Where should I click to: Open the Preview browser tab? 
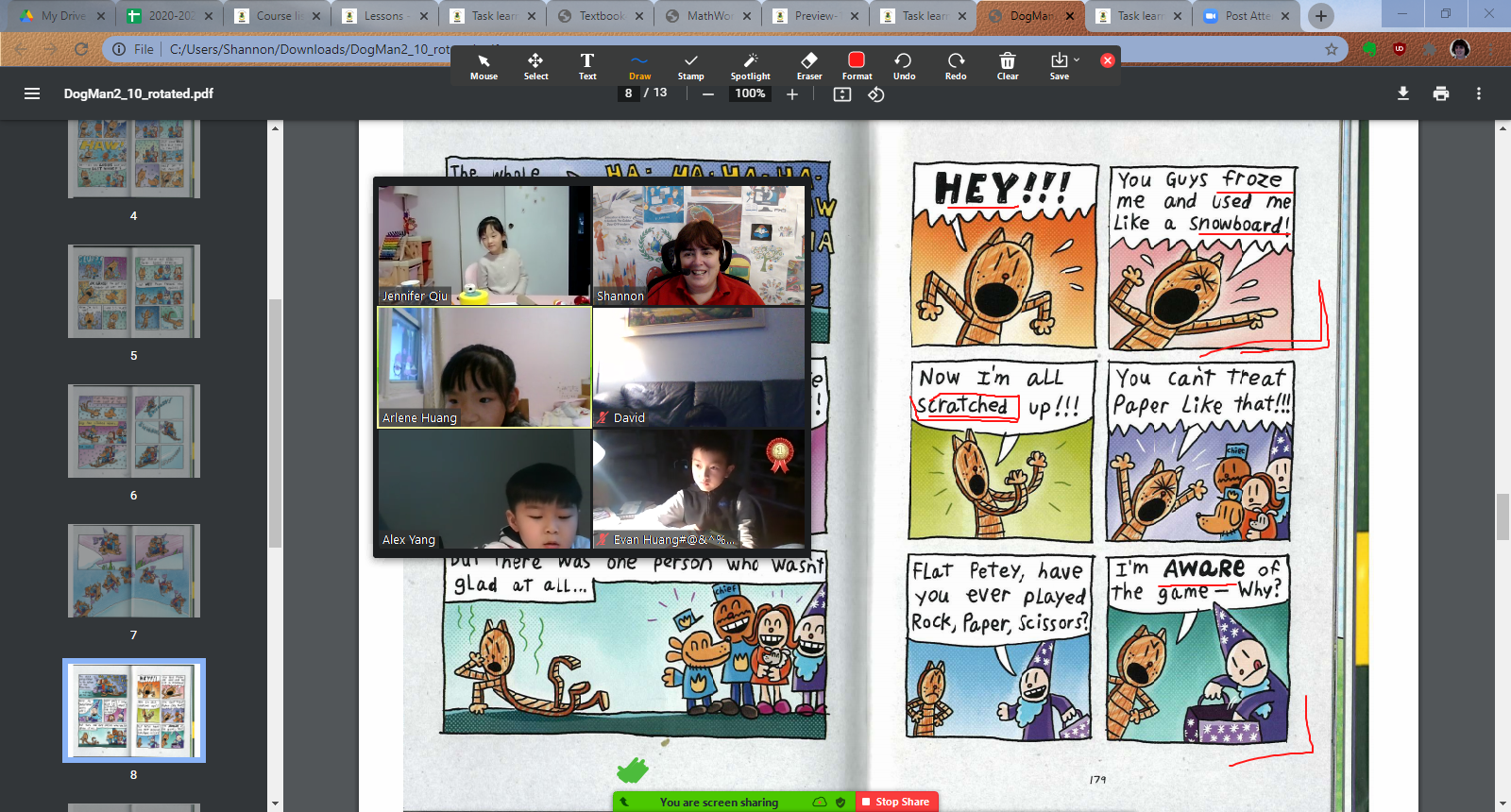[816, 16]
